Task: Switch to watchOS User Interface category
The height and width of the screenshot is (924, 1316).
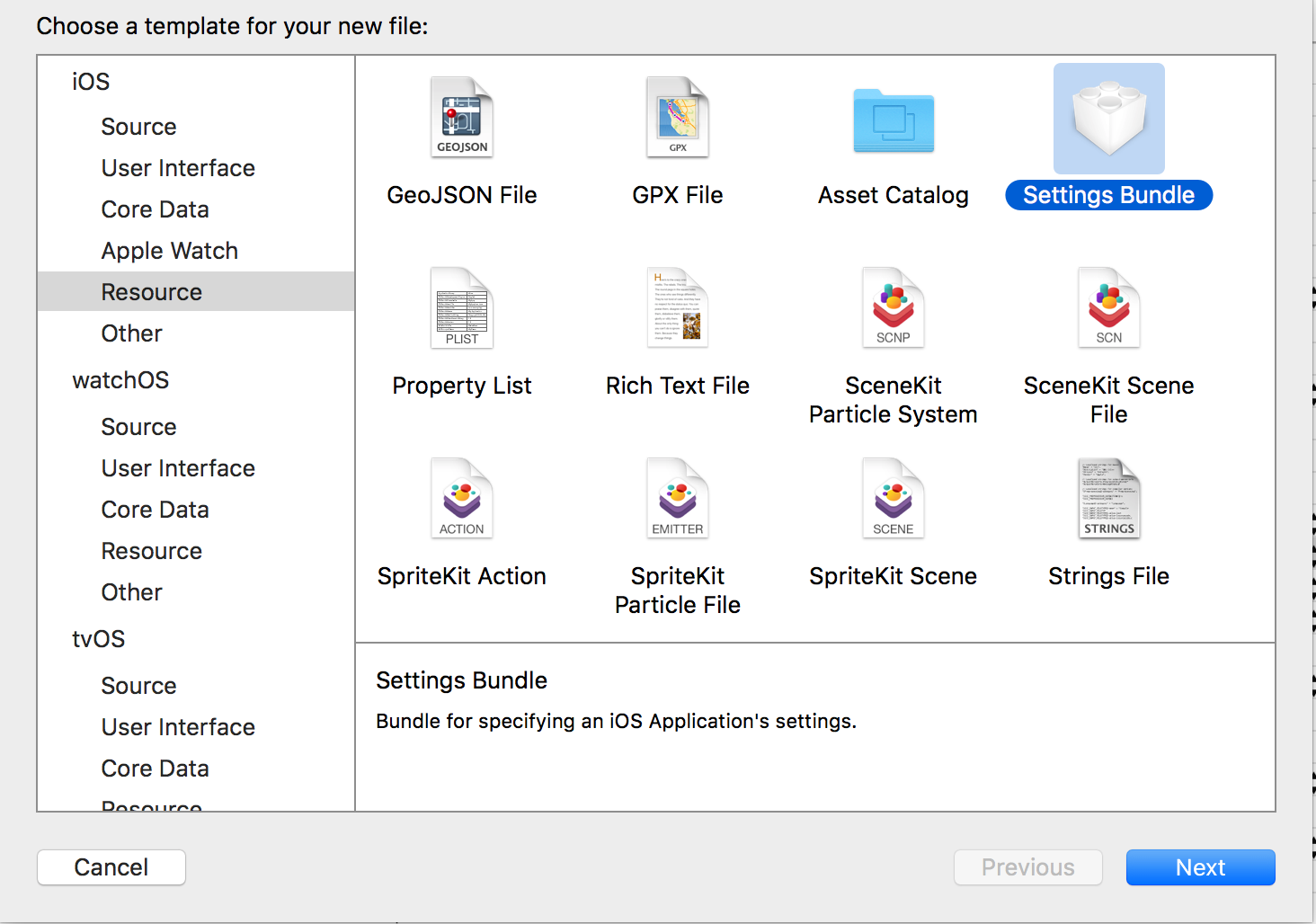Action: [178, 468]
